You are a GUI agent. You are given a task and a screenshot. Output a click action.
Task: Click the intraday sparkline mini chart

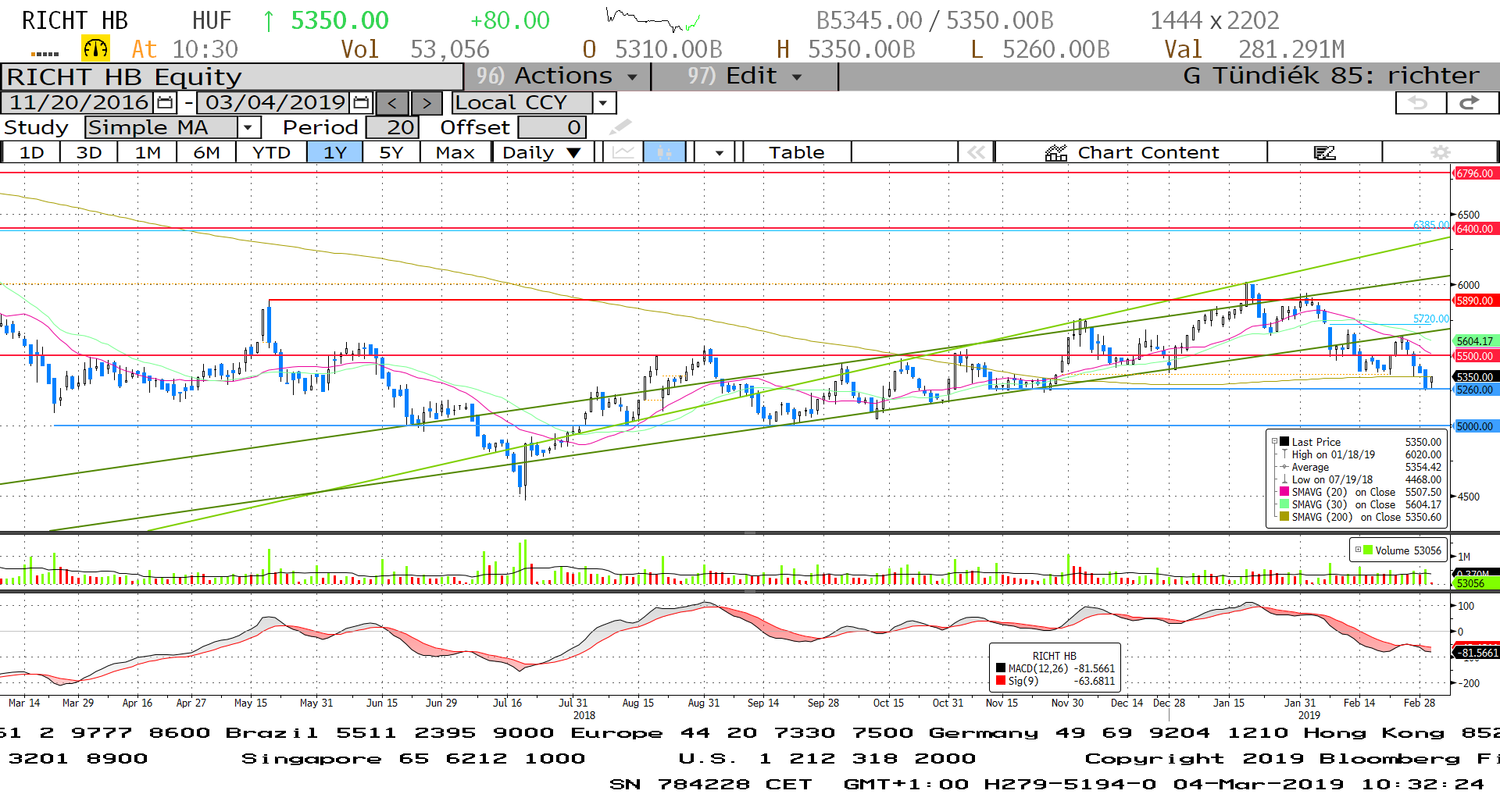(652, 20)
